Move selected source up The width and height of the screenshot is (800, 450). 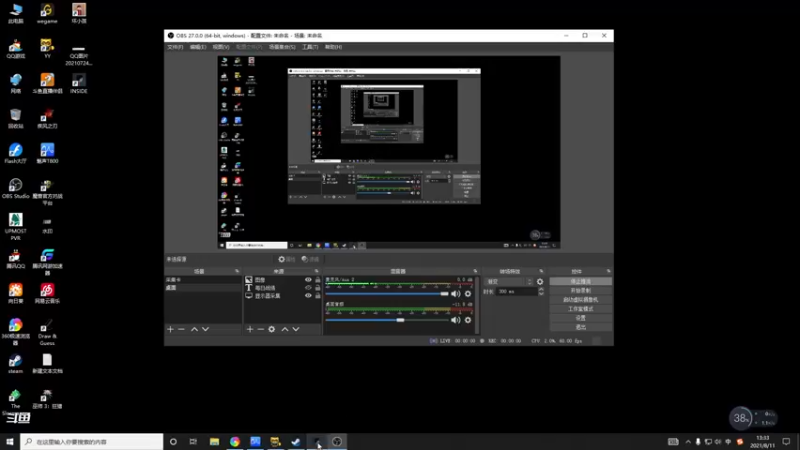285,330
